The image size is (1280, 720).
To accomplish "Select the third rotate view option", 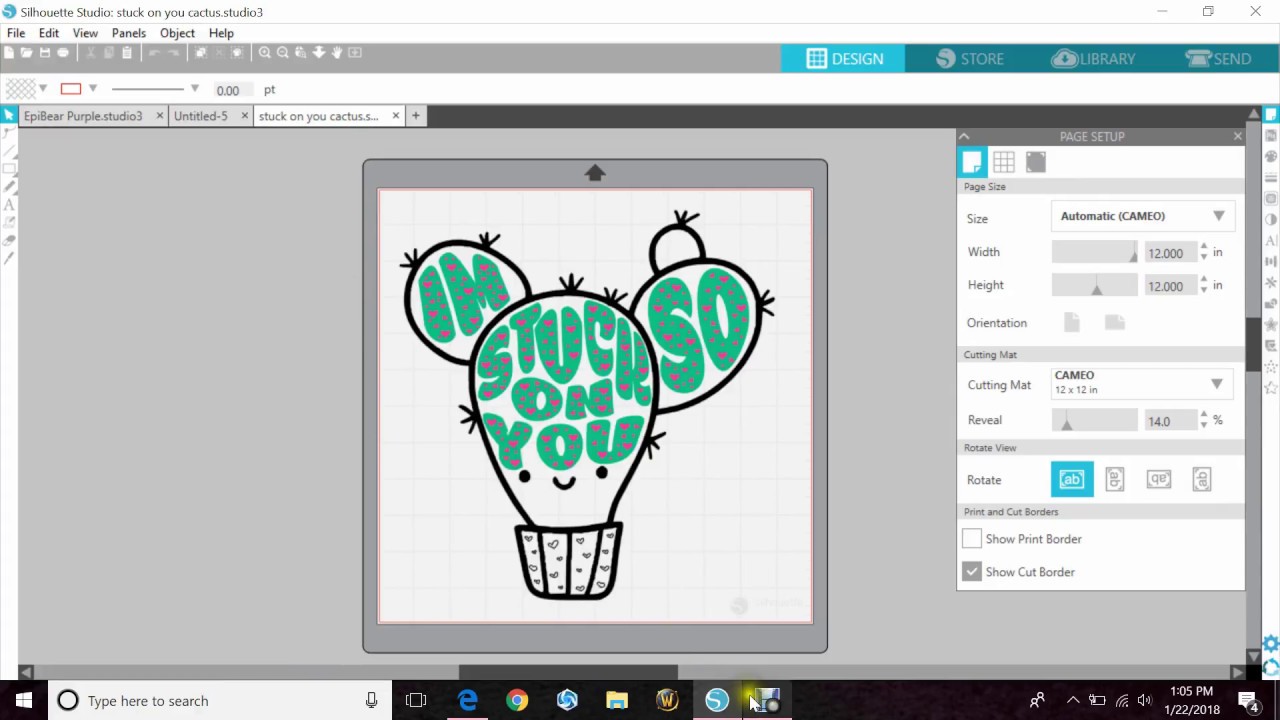I will pyautogui.click(x=1159, y=480).
